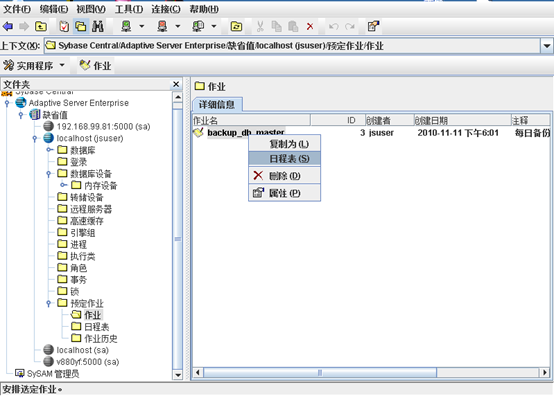Open the 实用程序 dropdown button

34,65
